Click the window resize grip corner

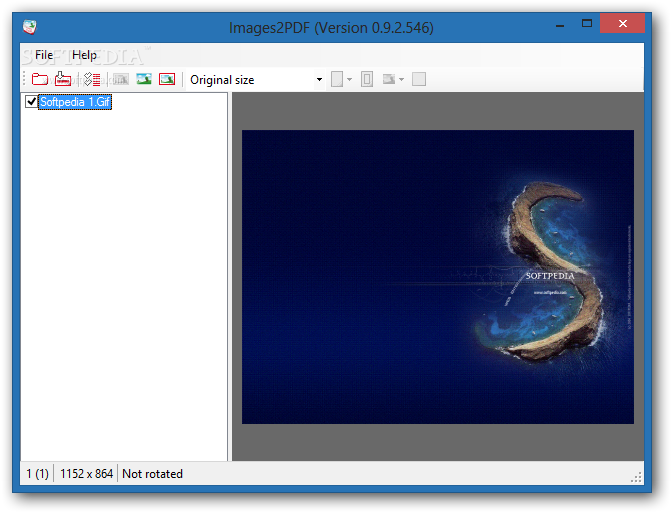(636, 477)
